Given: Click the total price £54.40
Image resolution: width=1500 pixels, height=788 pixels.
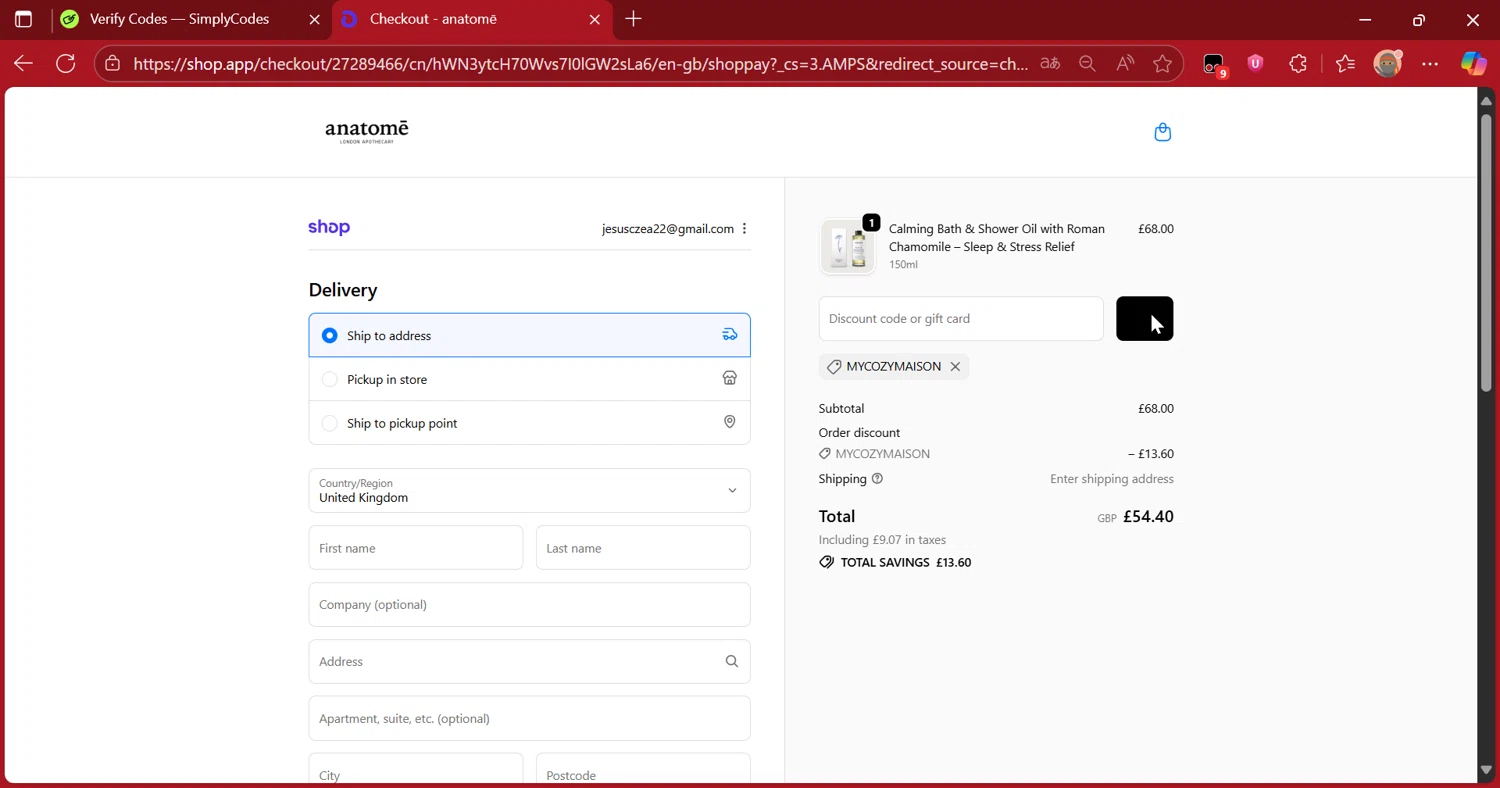Looking at the screenshot, I should coord(1148,517).
